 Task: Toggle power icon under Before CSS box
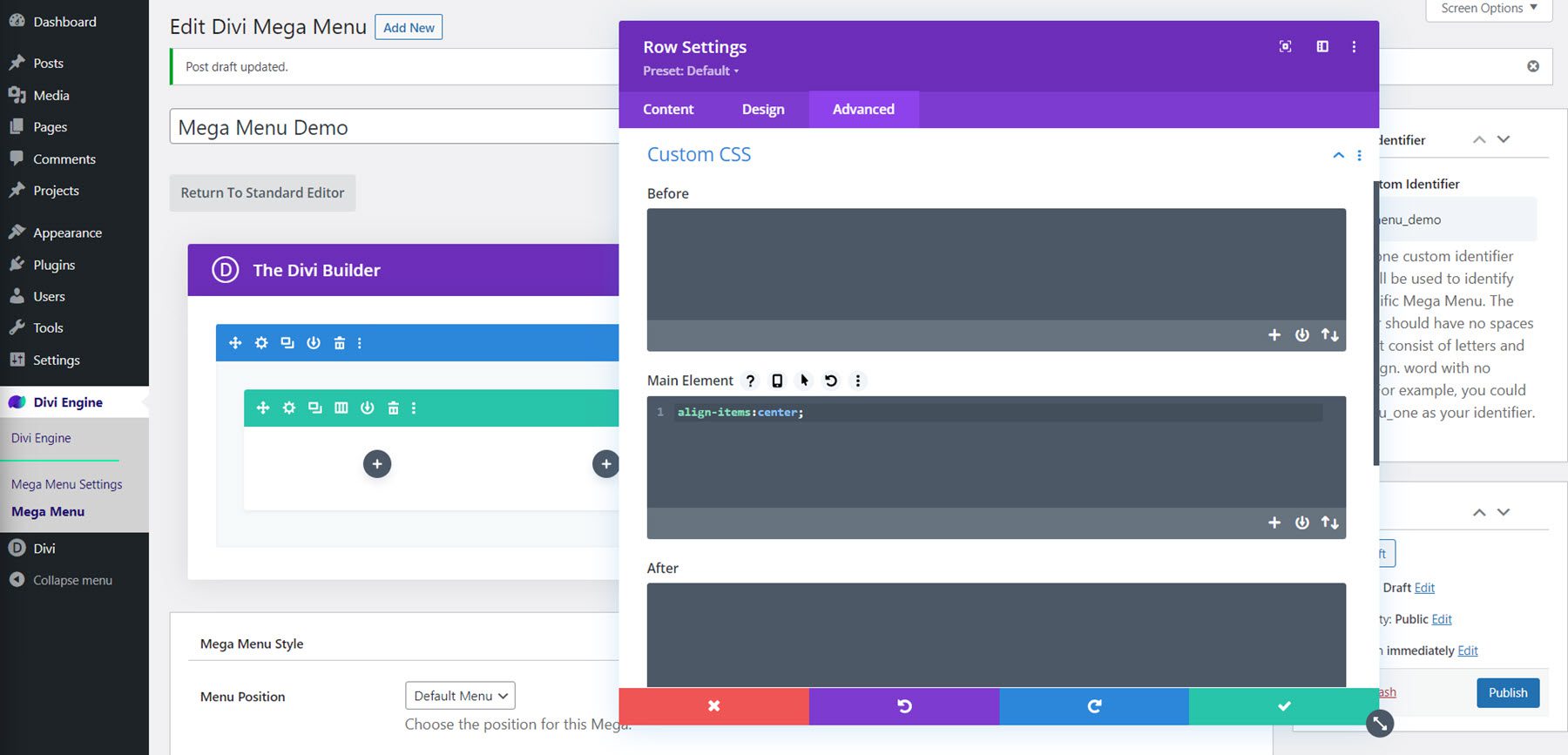click(x=1302, y=335)
